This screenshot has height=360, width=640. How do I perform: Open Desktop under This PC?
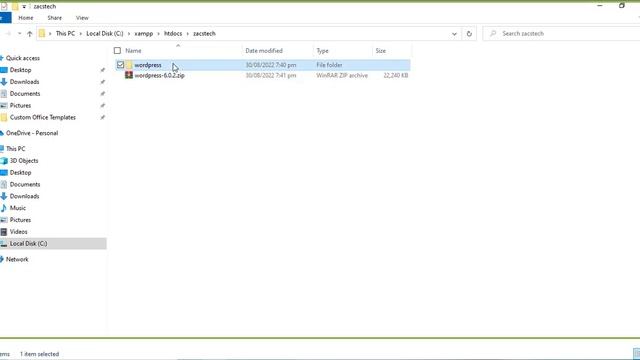pyautogui.click(x=20, y=172)
